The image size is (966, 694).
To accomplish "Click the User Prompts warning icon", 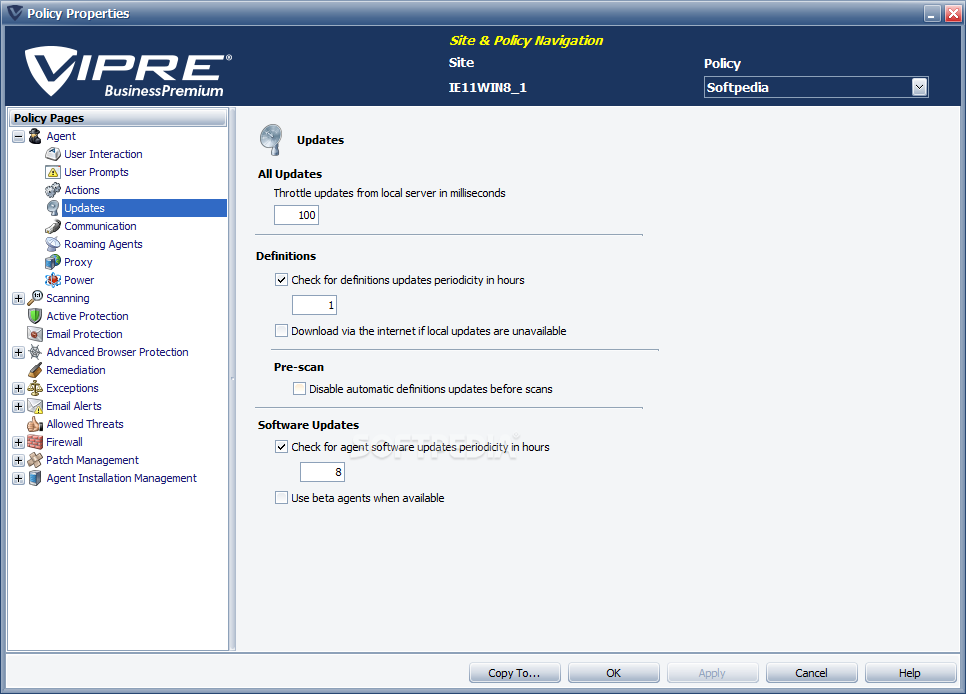I will tap(53, 172).
